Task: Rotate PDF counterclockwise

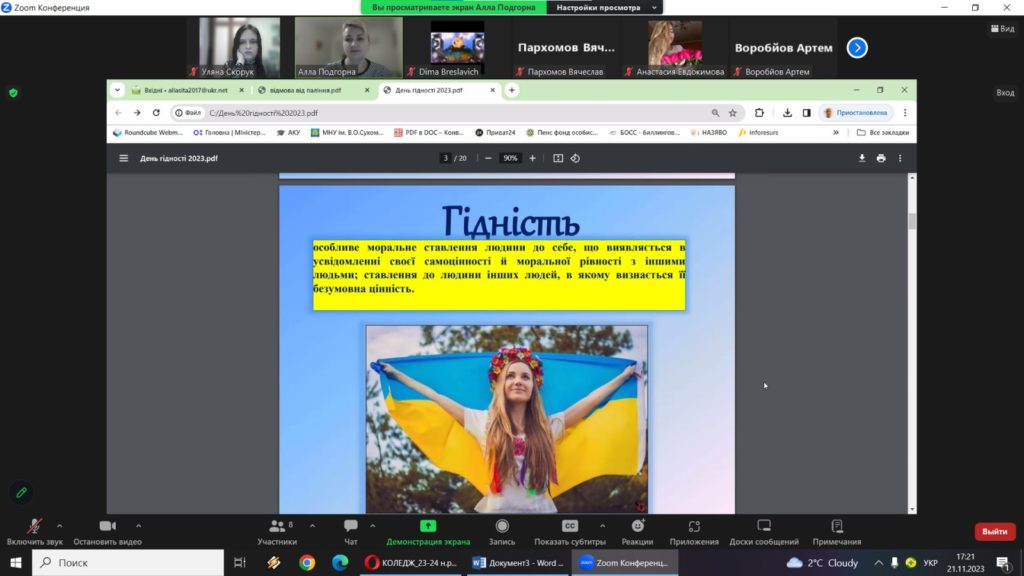Action: click(575, 158)
